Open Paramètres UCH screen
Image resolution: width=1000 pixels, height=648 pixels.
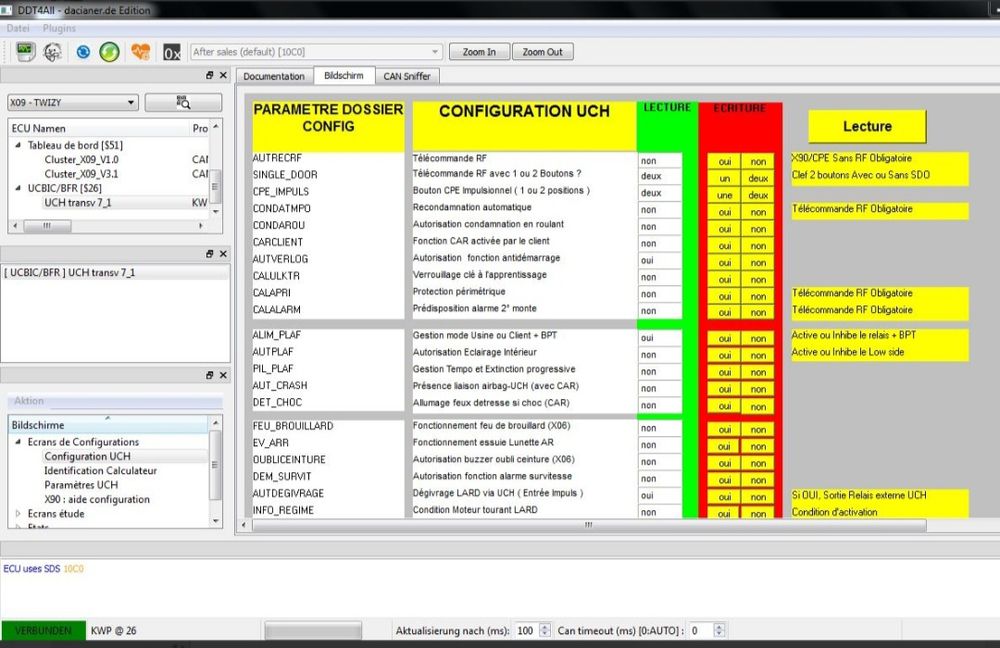(81, 485)
